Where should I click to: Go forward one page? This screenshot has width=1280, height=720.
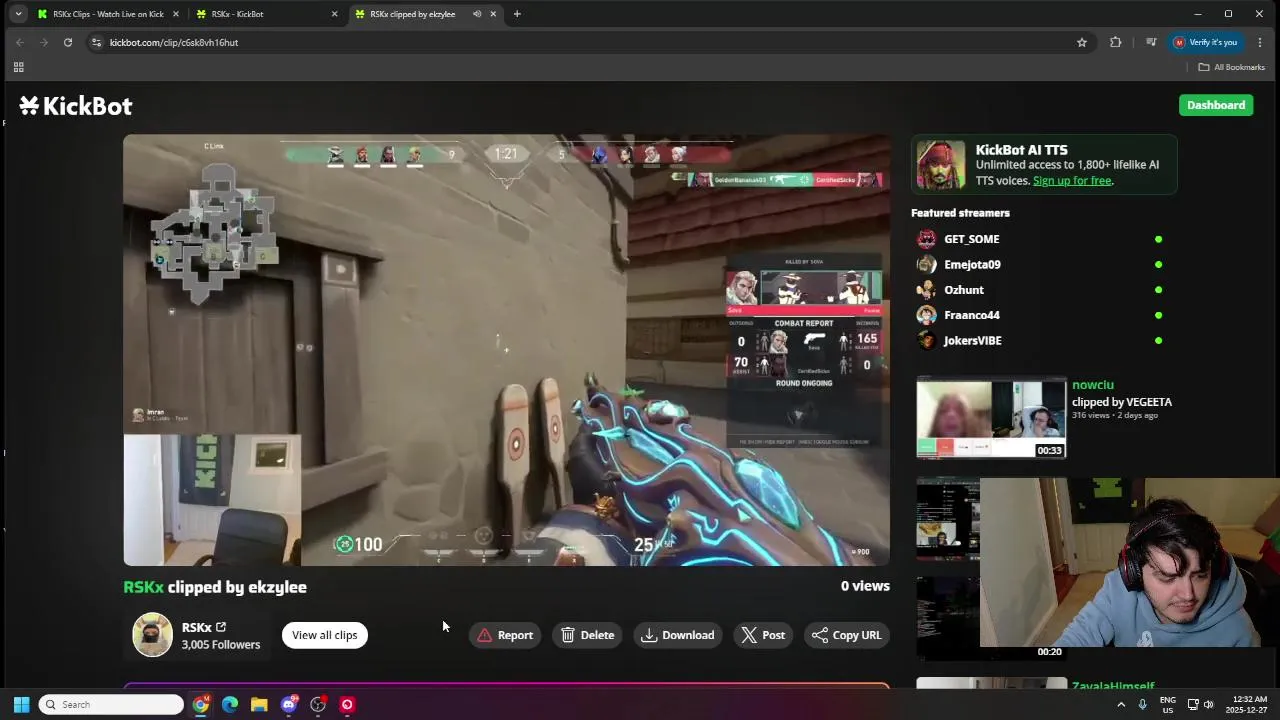[x=43, y=42]
